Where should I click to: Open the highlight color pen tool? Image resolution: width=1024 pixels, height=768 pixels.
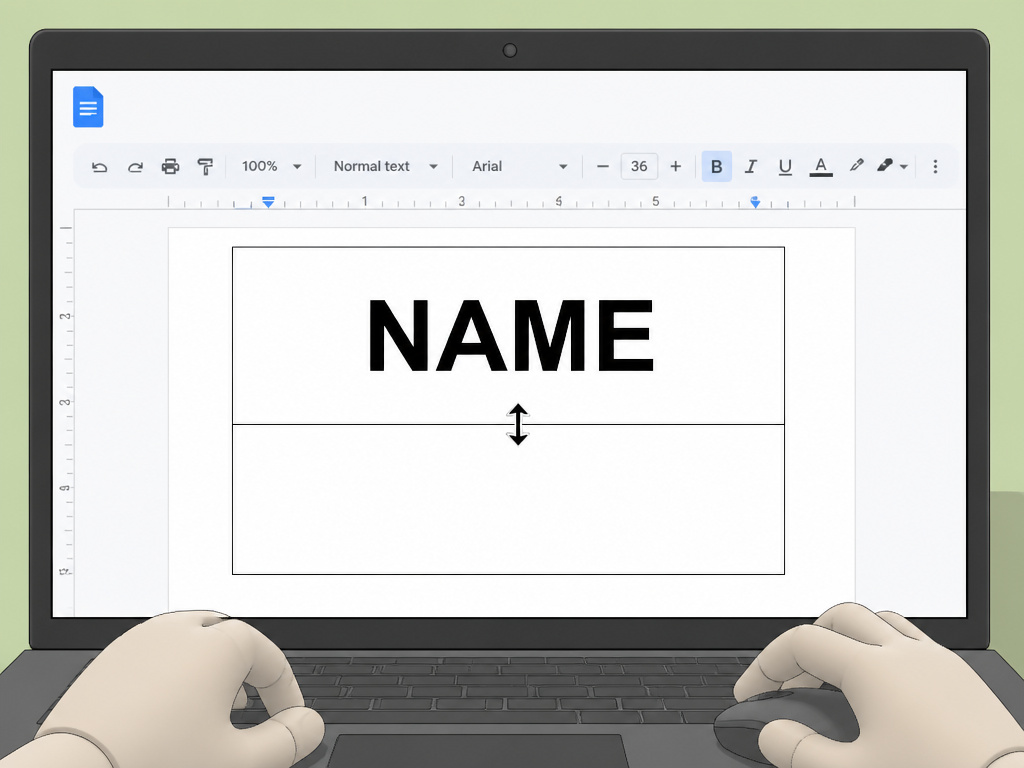(856, 166)
